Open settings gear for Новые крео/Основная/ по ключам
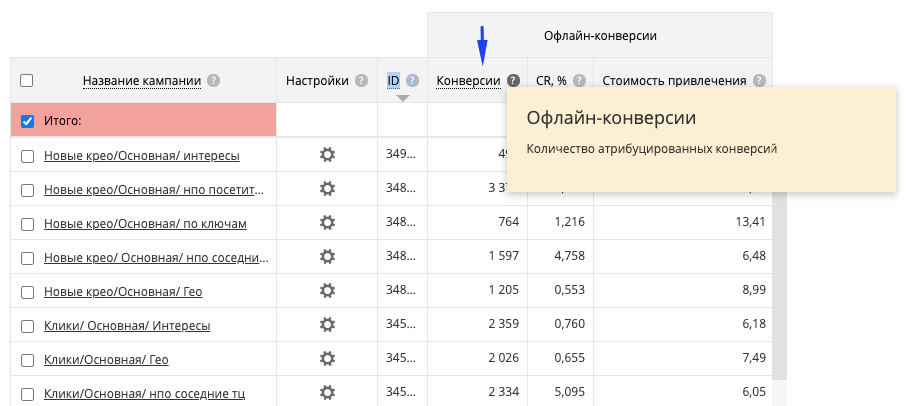 (x=327, y=222)
